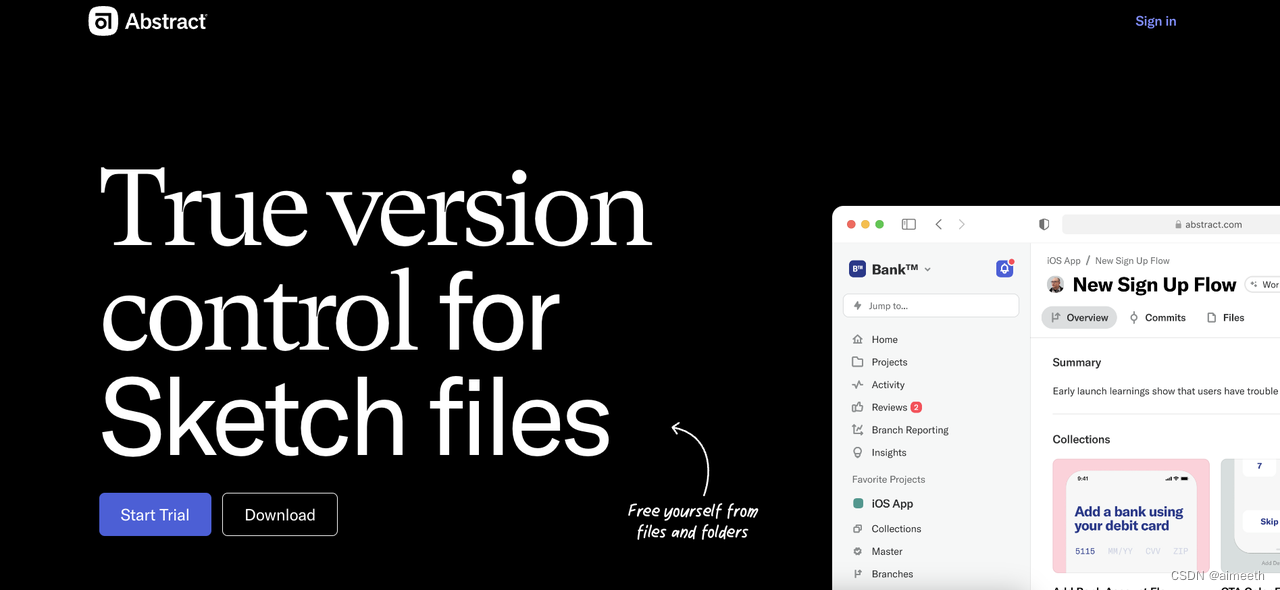Click the 'New Sign Up Flow' branch title
The image size is (1280, 590).
pyautogui.click(x=1154, y=285)
